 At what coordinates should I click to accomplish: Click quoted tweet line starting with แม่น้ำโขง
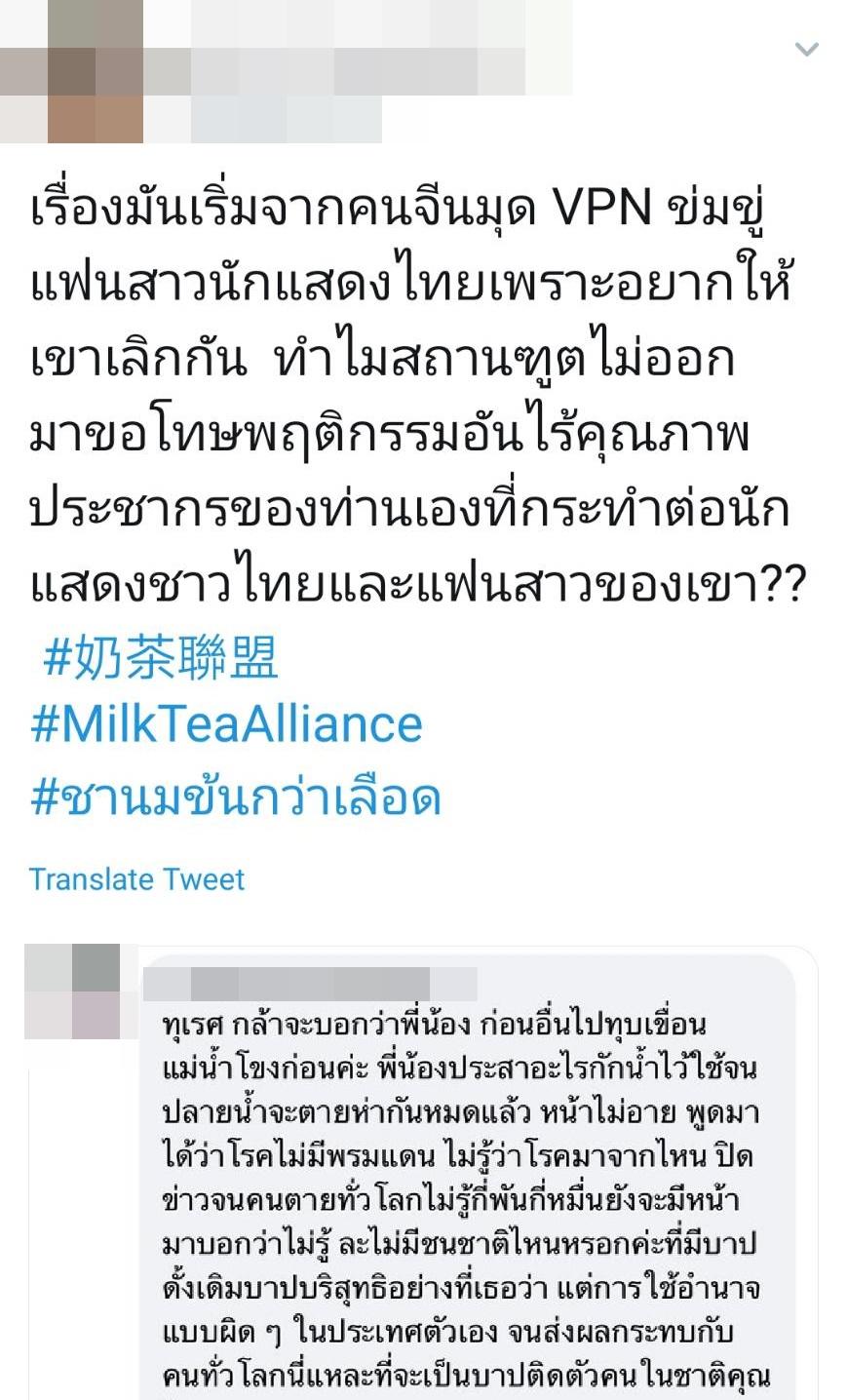point(458,1069)
